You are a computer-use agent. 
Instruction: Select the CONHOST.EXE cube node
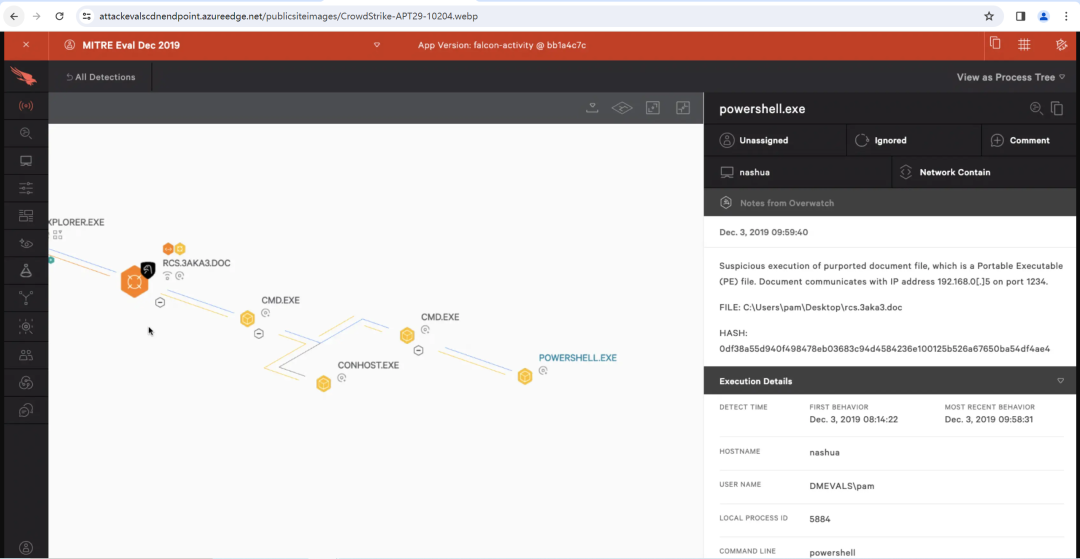[x=324, y=383]
